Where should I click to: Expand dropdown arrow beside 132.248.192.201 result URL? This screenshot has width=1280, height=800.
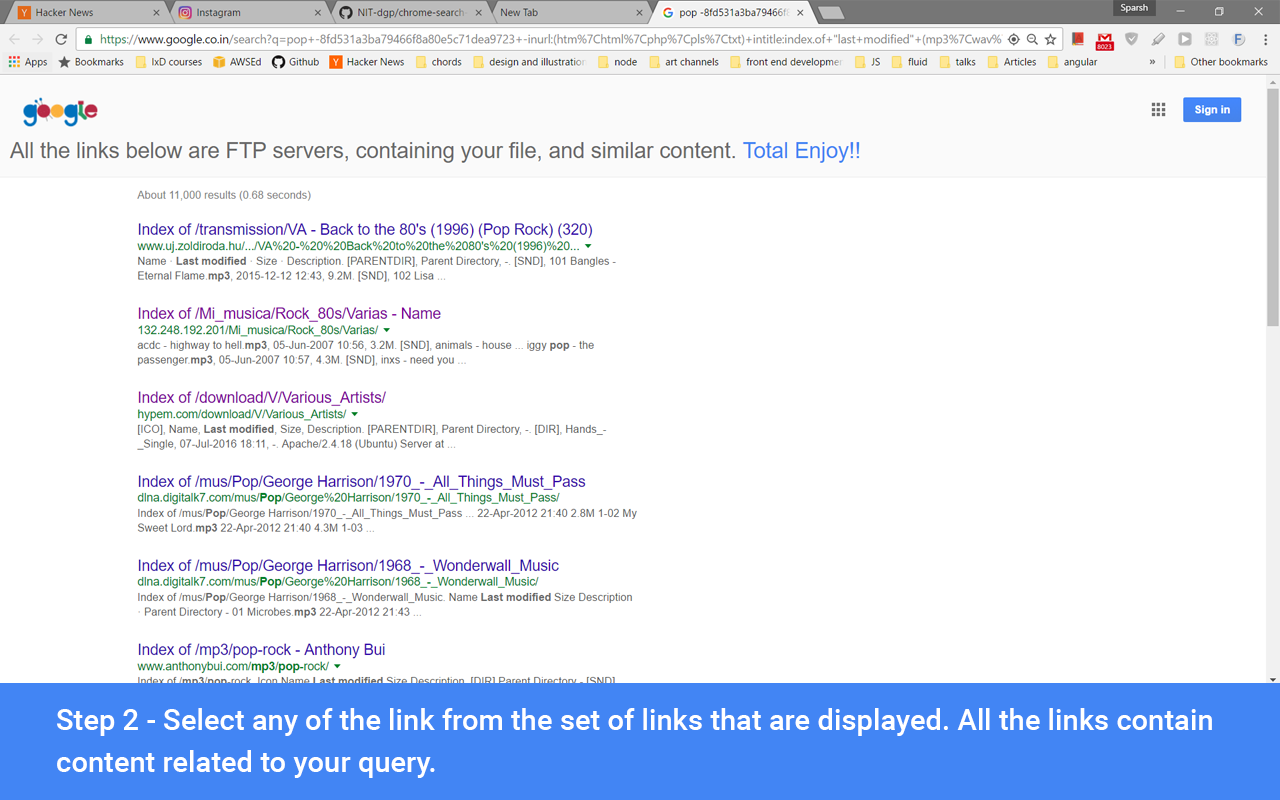tap(386, 330)
